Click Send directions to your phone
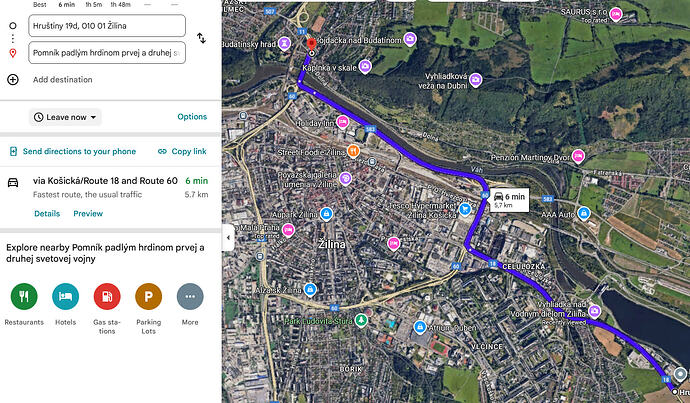690x403 pixels. [x=72, y=152]
